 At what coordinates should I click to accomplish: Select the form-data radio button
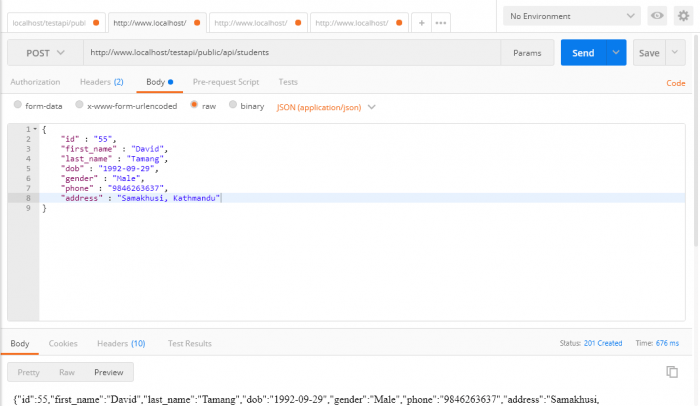[17, 105]
